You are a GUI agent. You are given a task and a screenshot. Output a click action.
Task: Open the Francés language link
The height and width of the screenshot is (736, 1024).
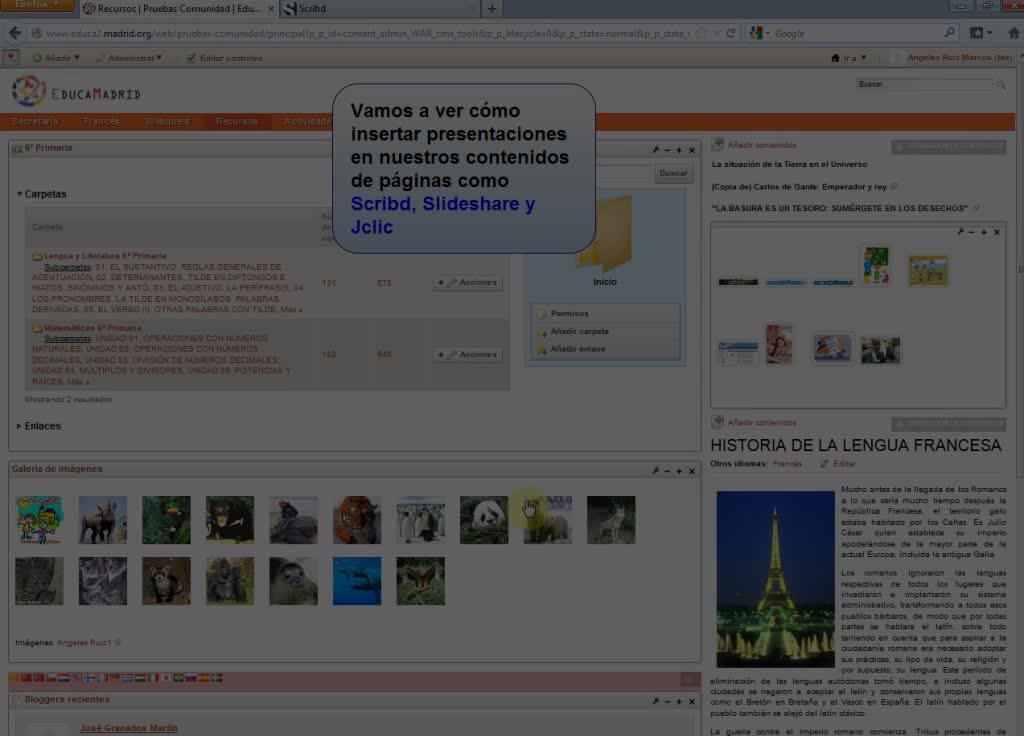click(x=787, y=464)
